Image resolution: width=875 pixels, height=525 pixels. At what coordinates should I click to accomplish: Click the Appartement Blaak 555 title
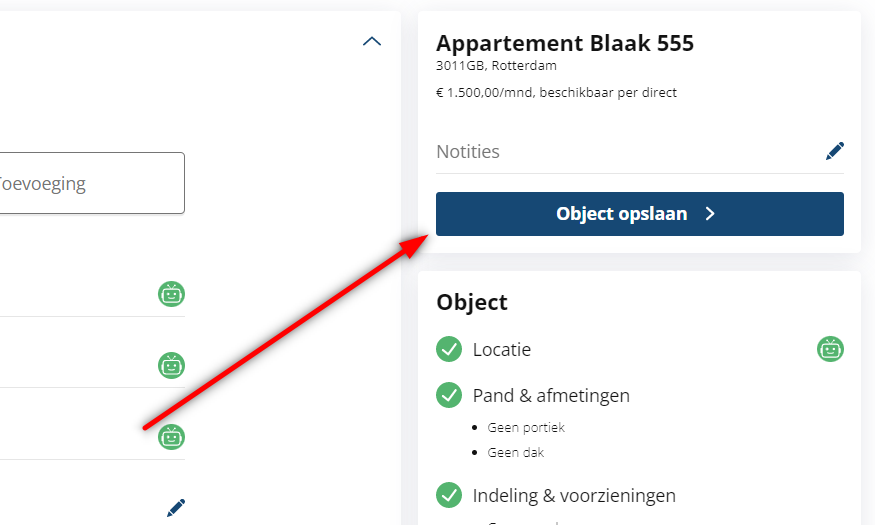coord(565,43)
